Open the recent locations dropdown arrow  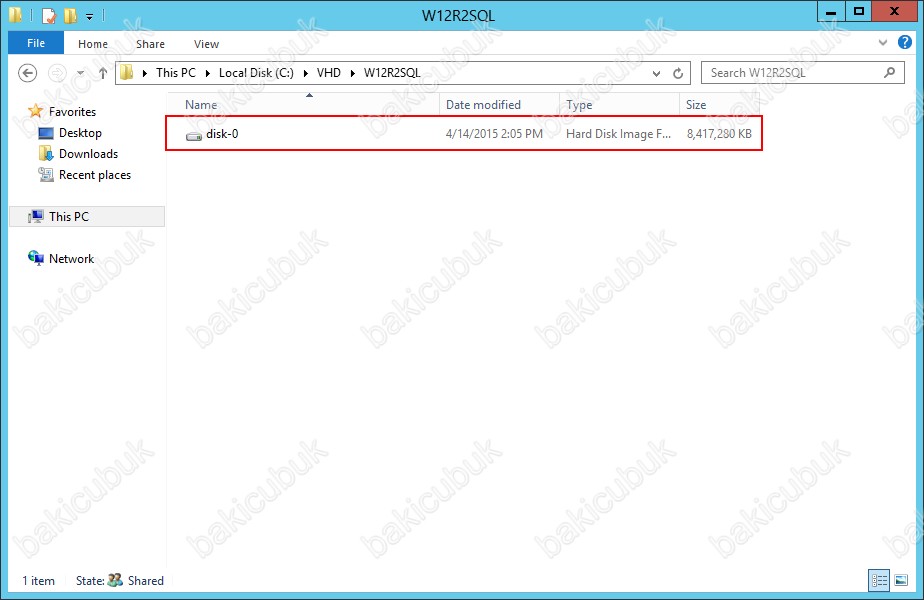[81, 73]
